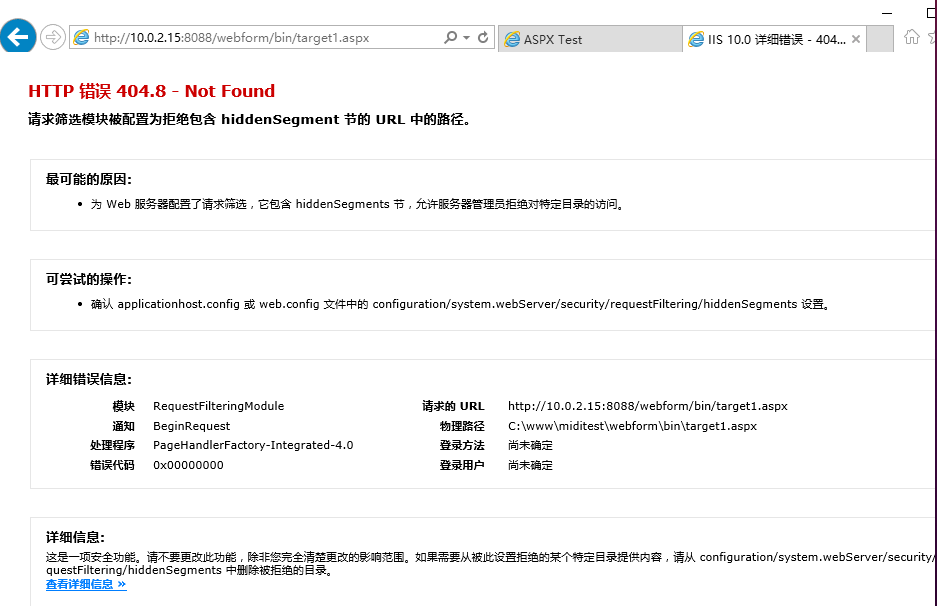Open the Home page icon
The width and height of the screenshot is (937, 606).
coord(911,37)
